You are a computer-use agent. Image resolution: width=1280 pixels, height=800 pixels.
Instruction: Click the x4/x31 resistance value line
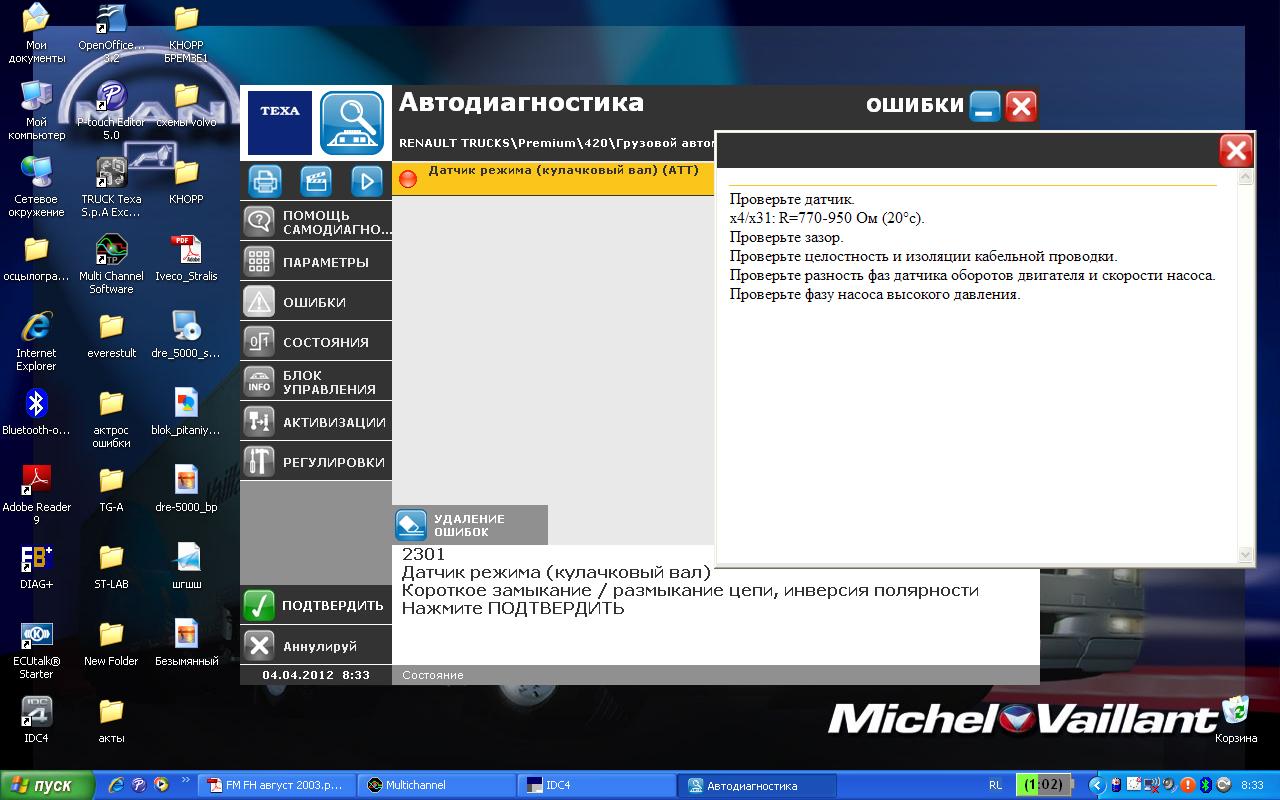point(827,218)
